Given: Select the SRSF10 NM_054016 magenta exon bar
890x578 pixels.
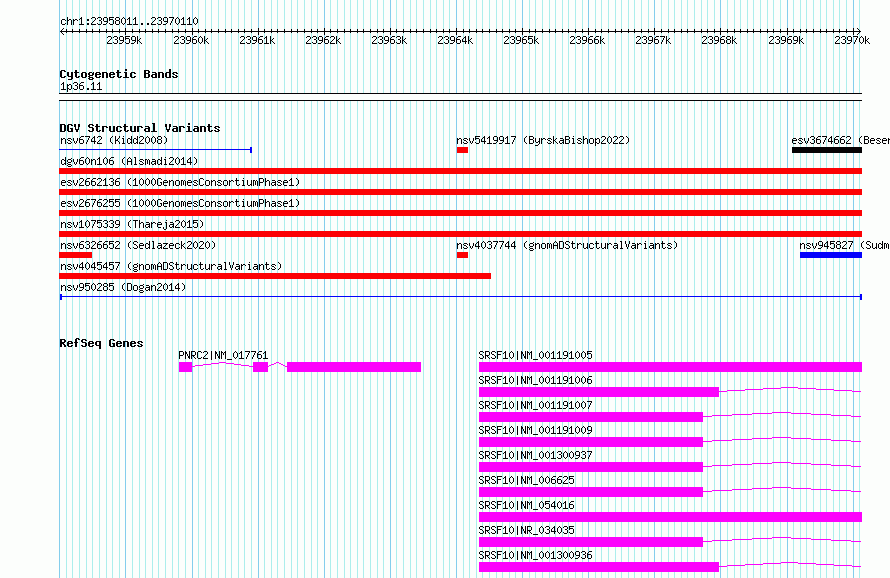Looking at the screenshot, I should tap(670, 517).
